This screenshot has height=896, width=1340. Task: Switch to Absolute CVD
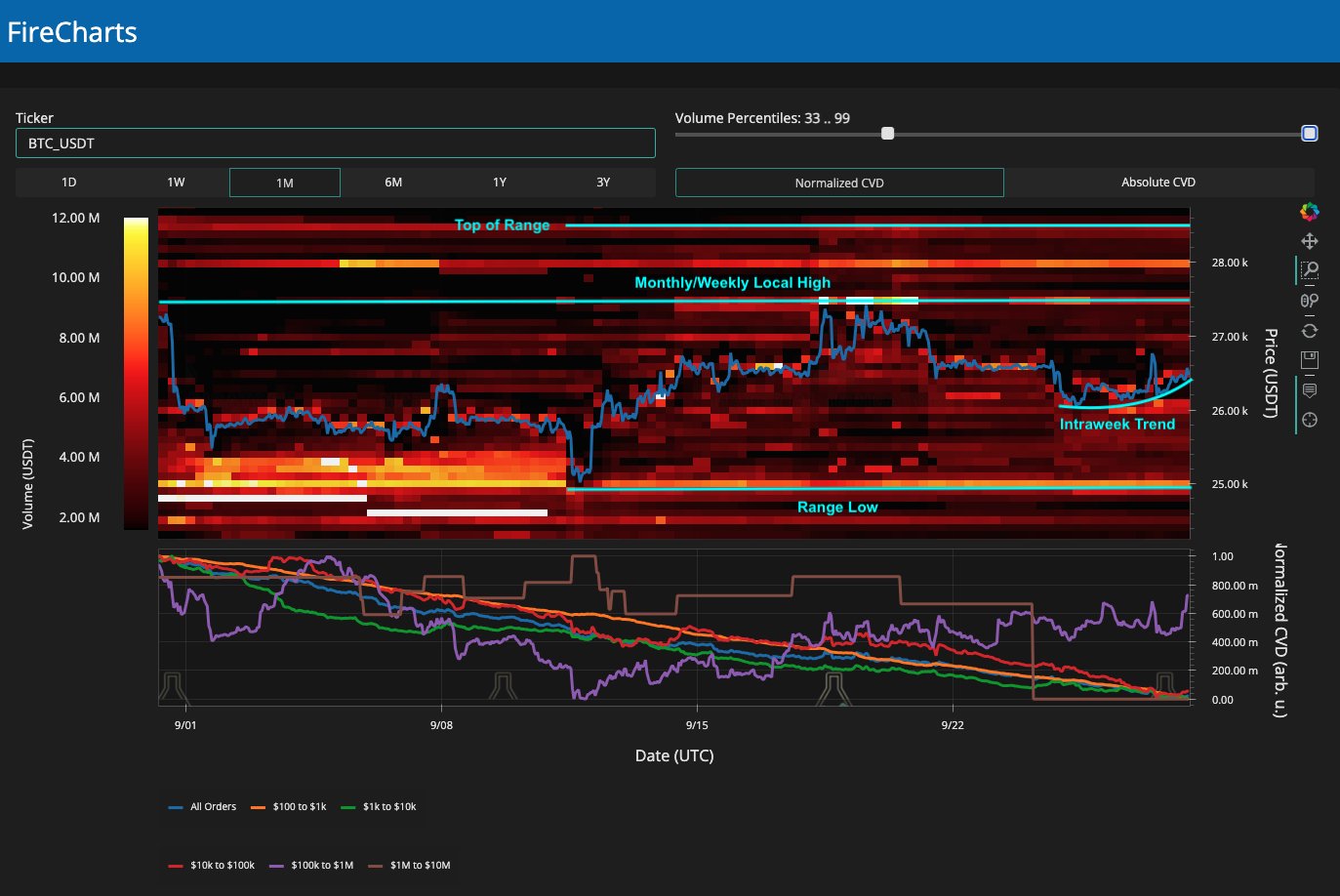[1158, 183]
